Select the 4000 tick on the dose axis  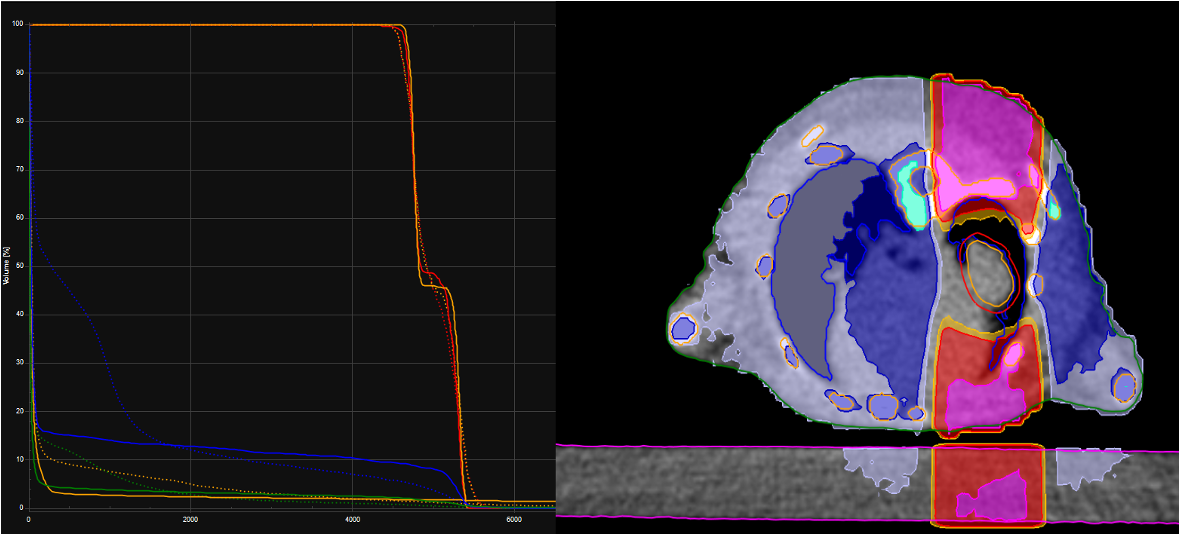point(352,521)
